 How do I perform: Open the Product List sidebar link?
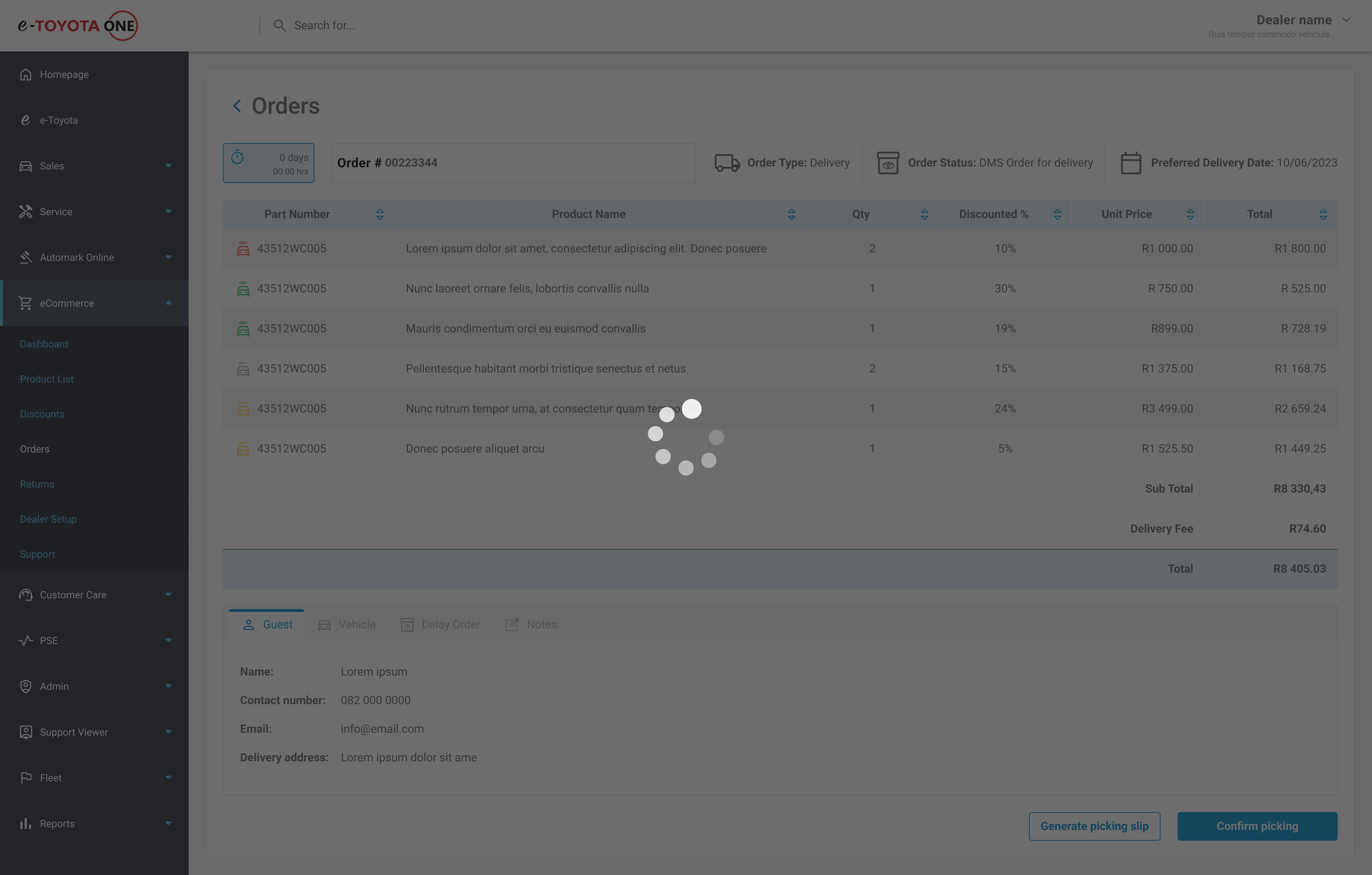pyautogui.click(x=47, y=379)
